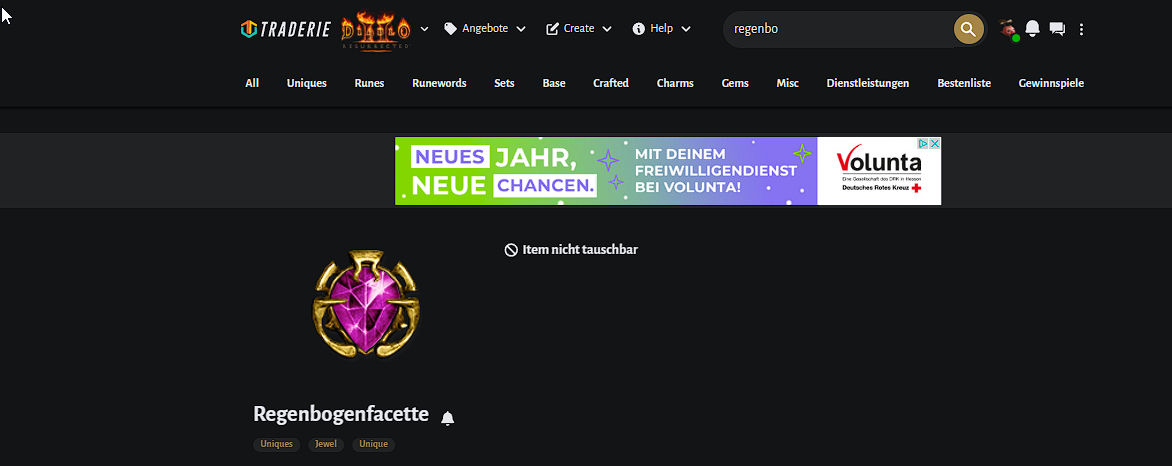Close the ad with X icon
The height and width of the screenshot is (466, 1172).
point(934,143)
